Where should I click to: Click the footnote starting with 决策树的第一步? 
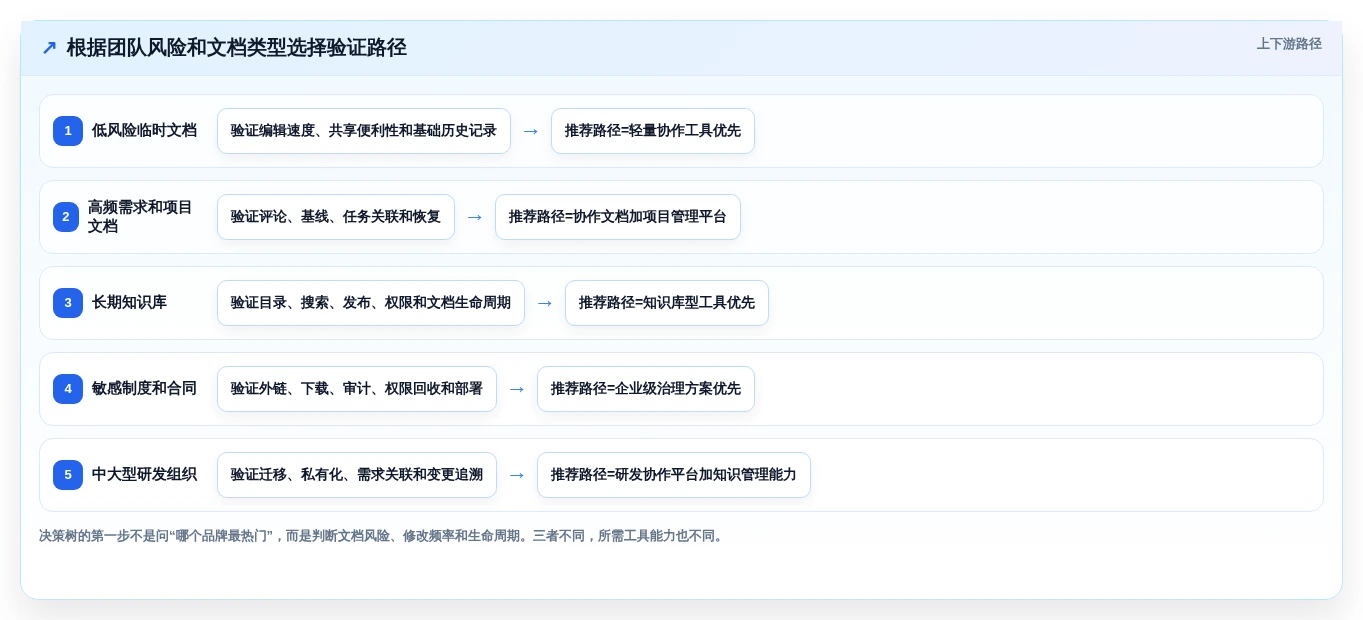383,536
